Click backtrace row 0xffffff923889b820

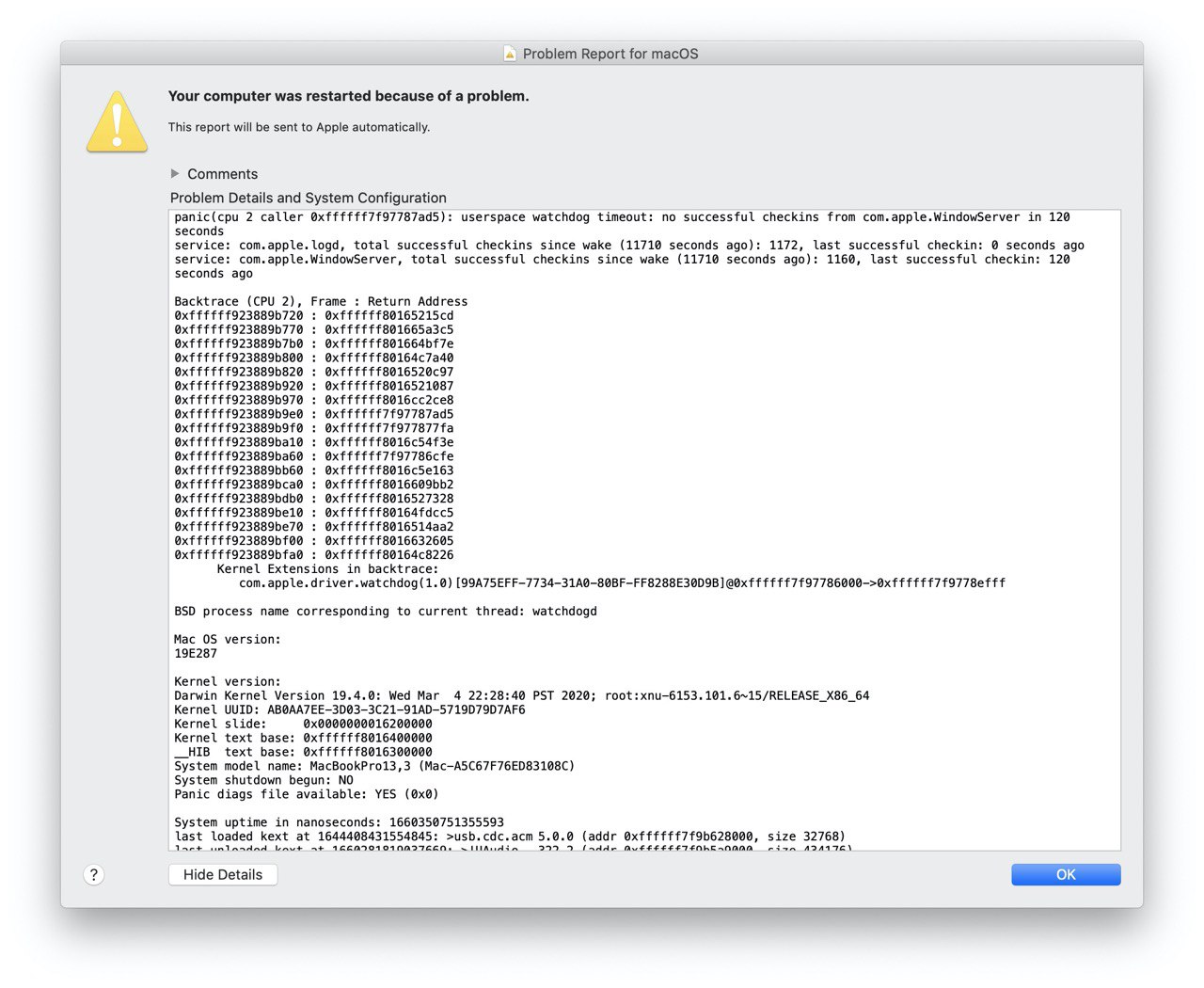[314, 373]
